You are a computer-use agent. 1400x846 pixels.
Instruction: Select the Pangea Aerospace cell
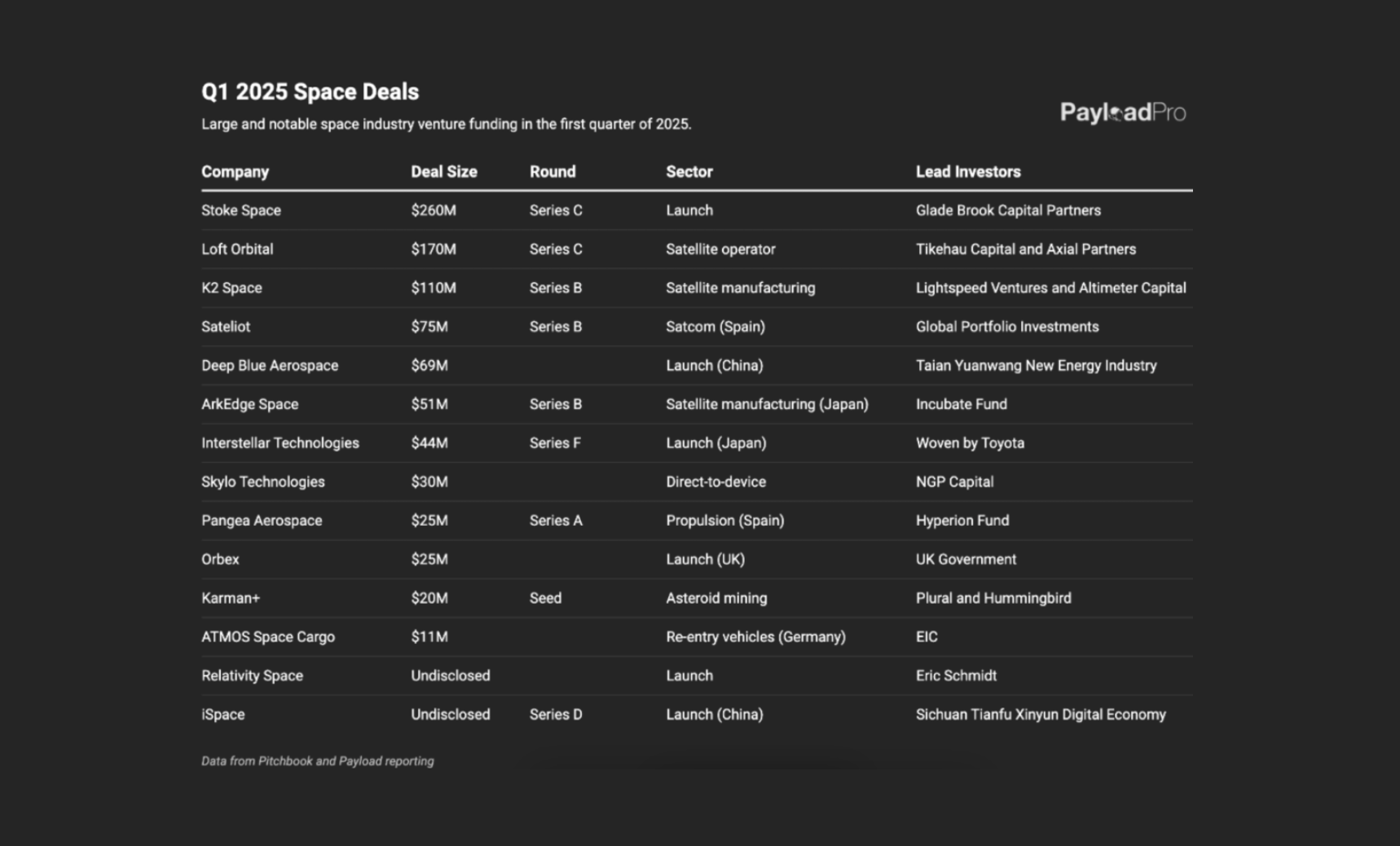262,521
